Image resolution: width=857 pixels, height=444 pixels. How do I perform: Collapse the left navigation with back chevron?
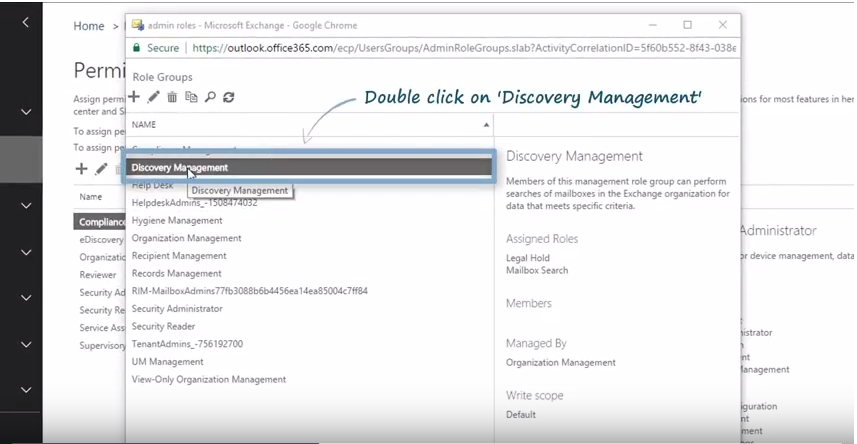25,22
